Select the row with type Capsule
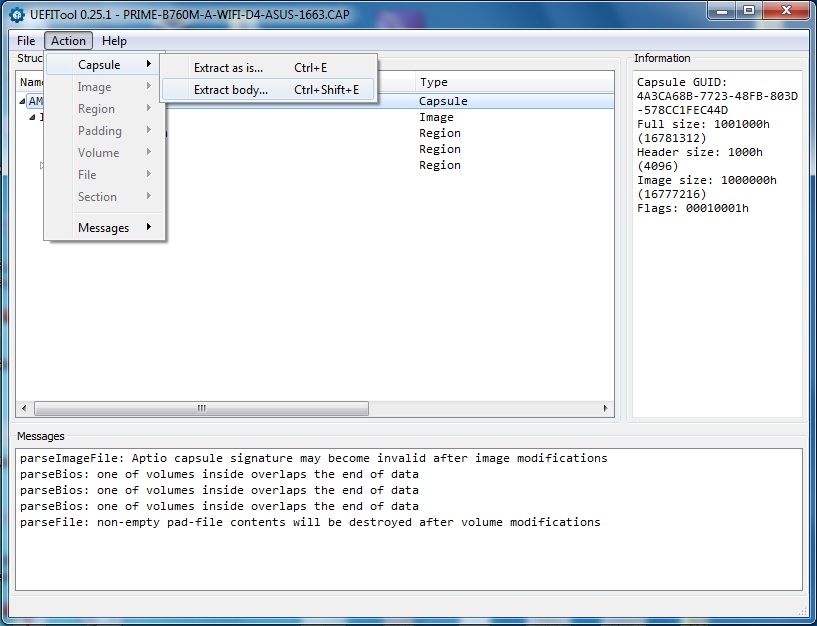 click(x=443, y=101)
